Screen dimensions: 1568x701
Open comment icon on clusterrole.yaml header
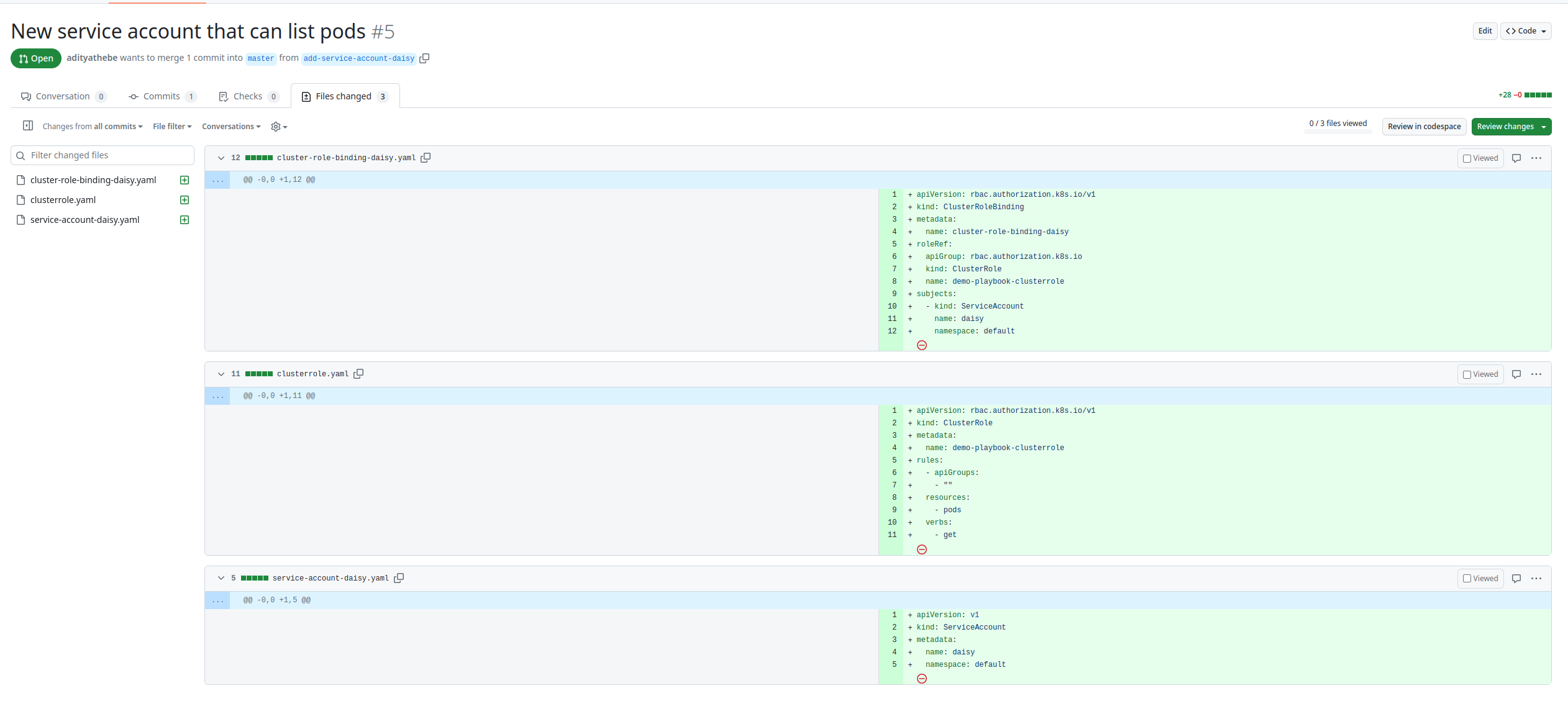(1516, 374)
